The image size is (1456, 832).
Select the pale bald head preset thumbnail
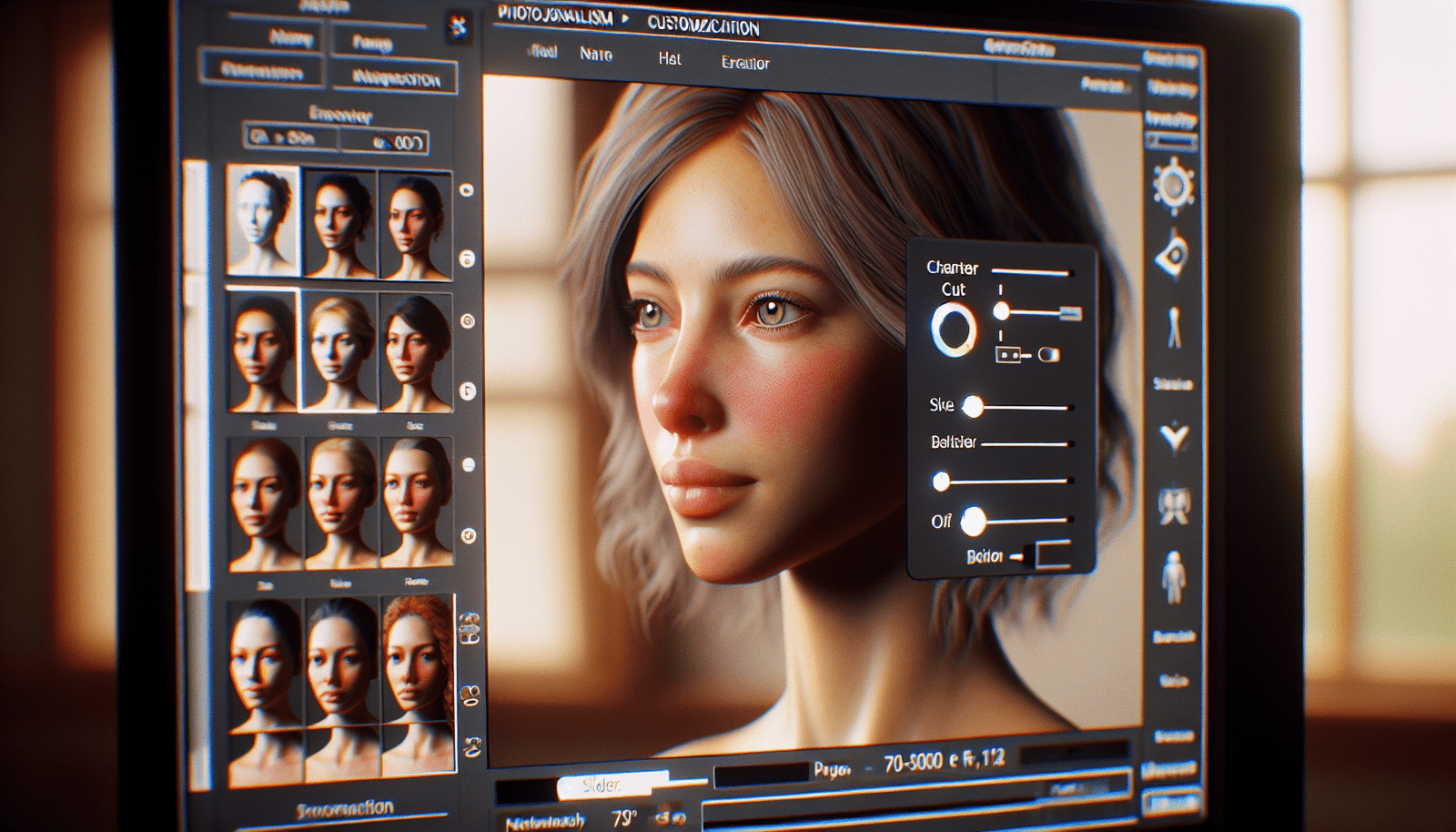point(263,220)
